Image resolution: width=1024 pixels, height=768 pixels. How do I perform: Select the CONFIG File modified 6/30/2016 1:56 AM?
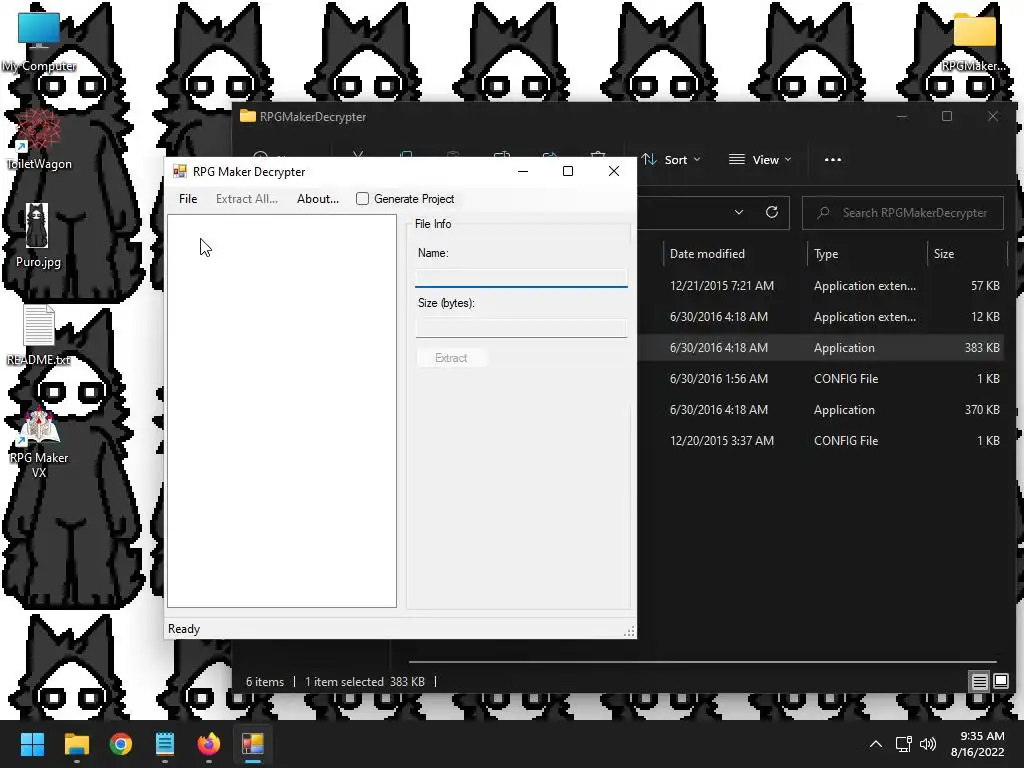coord(821,379)
